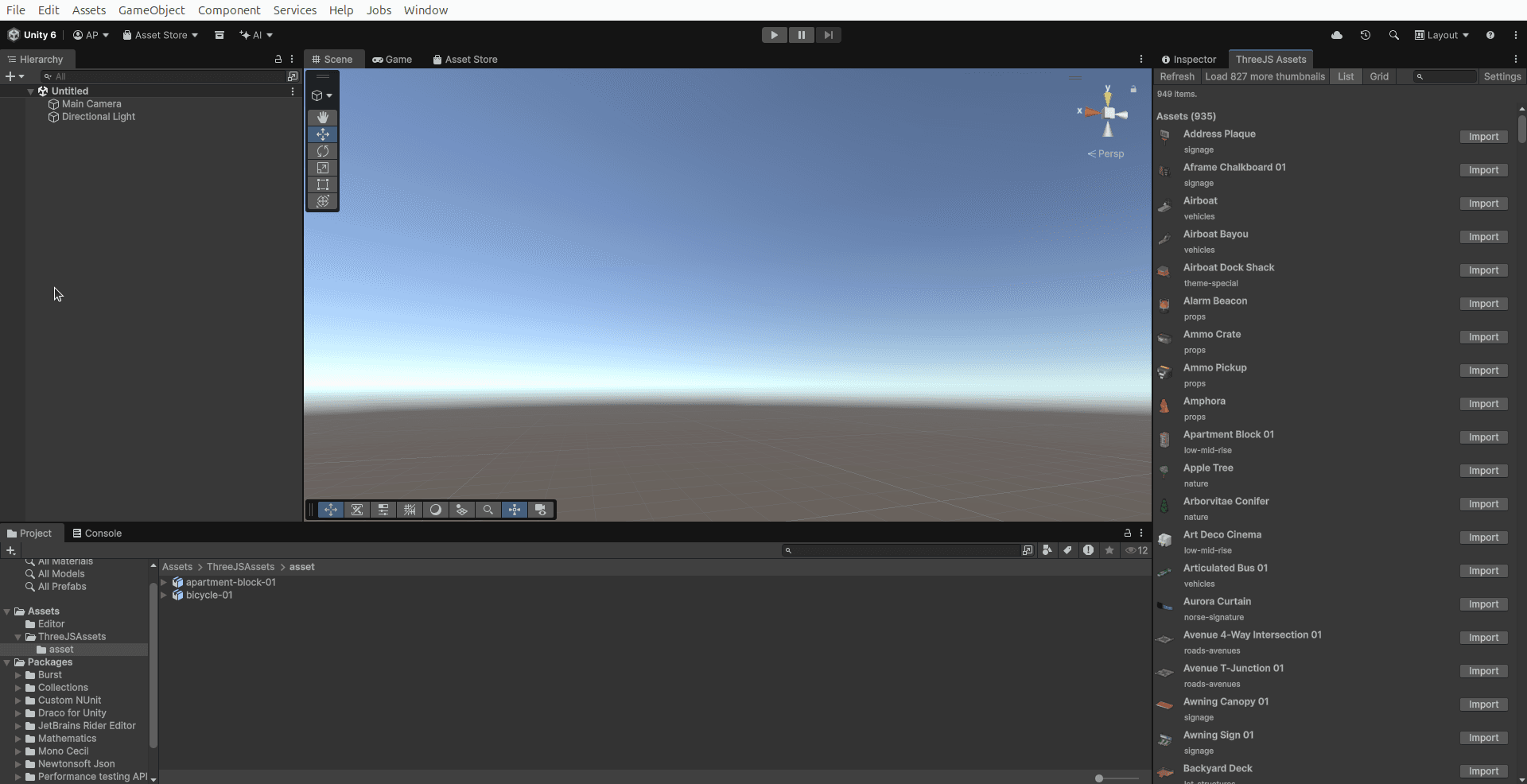Select the Rect transform tool

click(x=323, y=184)
